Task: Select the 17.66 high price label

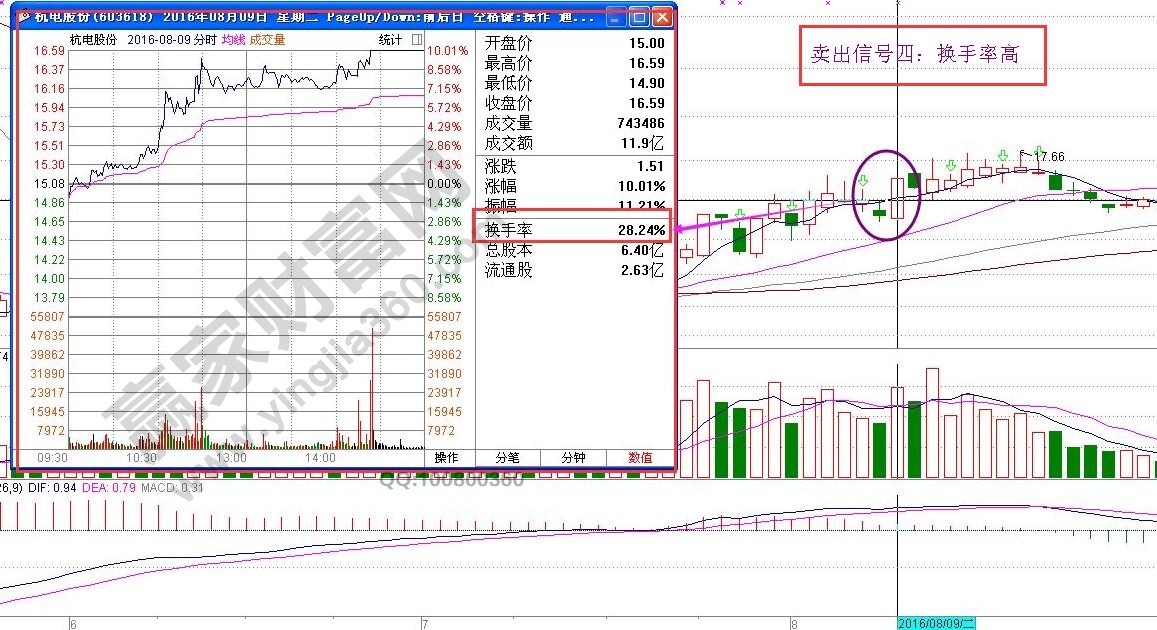Action: tap(1046, 156)
